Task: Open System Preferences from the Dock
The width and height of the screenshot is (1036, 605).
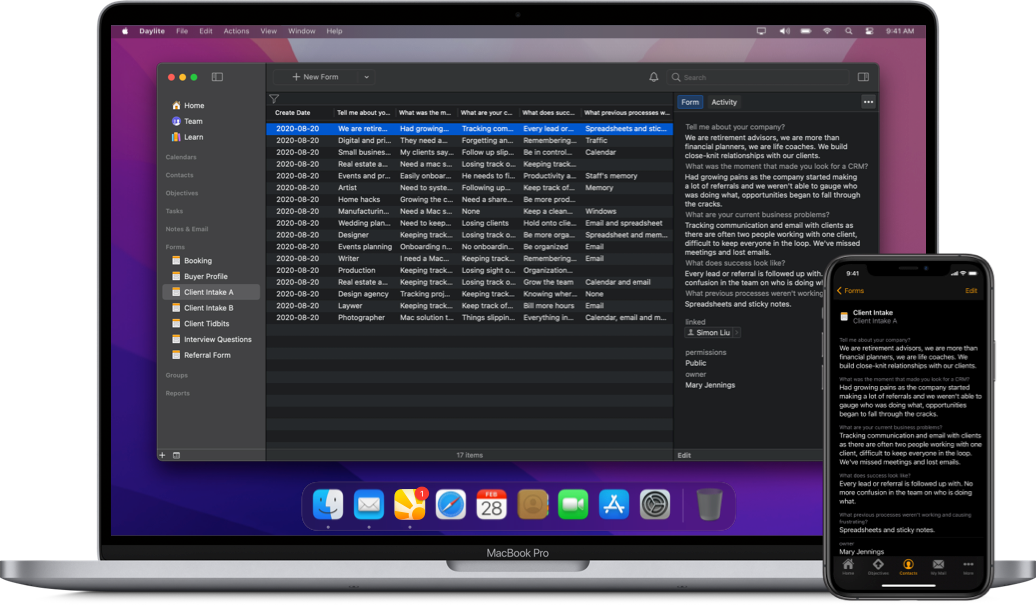Action: click(x=655, y=505)
